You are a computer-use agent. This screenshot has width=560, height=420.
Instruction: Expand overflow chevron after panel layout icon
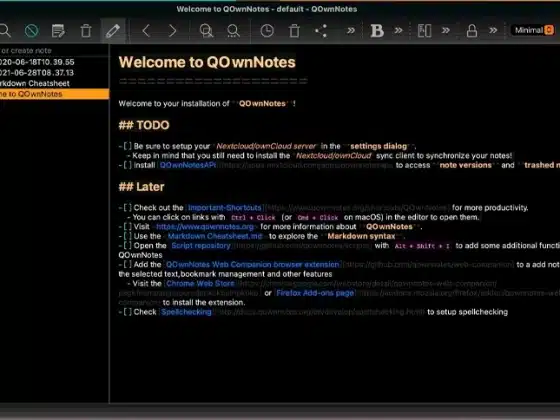pyautogui.click(x=446, y=31)
